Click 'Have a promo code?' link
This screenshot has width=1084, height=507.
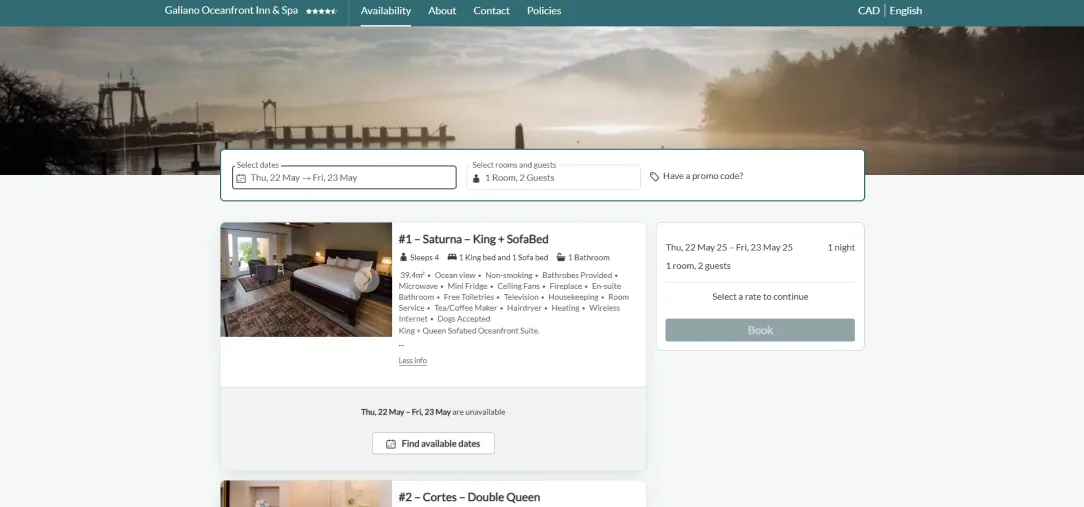[703, 176]
